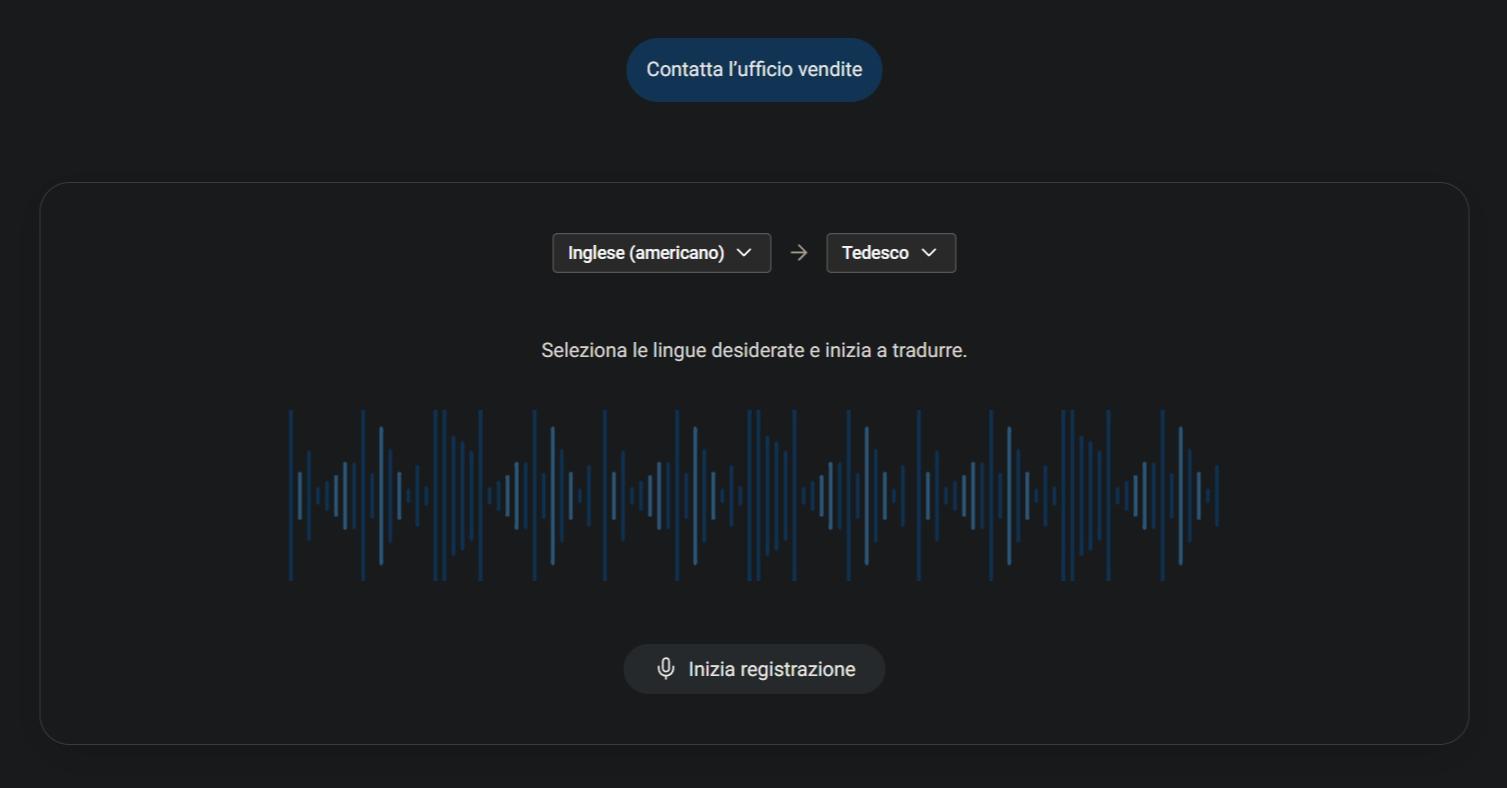Click the chevron beside Inglese (americano)
Screen dimensions: 1507x788
(744, 253)
